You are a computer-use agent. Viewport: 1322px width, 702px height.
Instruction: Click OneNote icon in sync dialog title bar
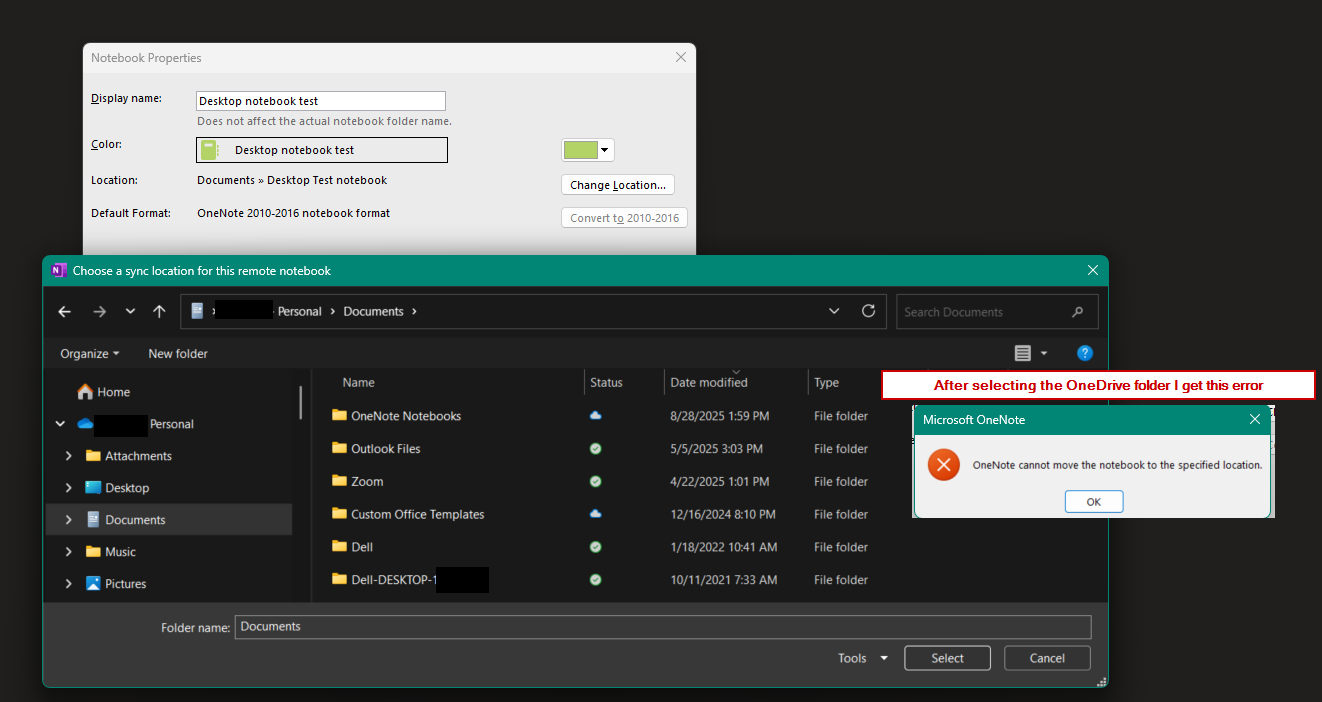click(x=58, y=271)
